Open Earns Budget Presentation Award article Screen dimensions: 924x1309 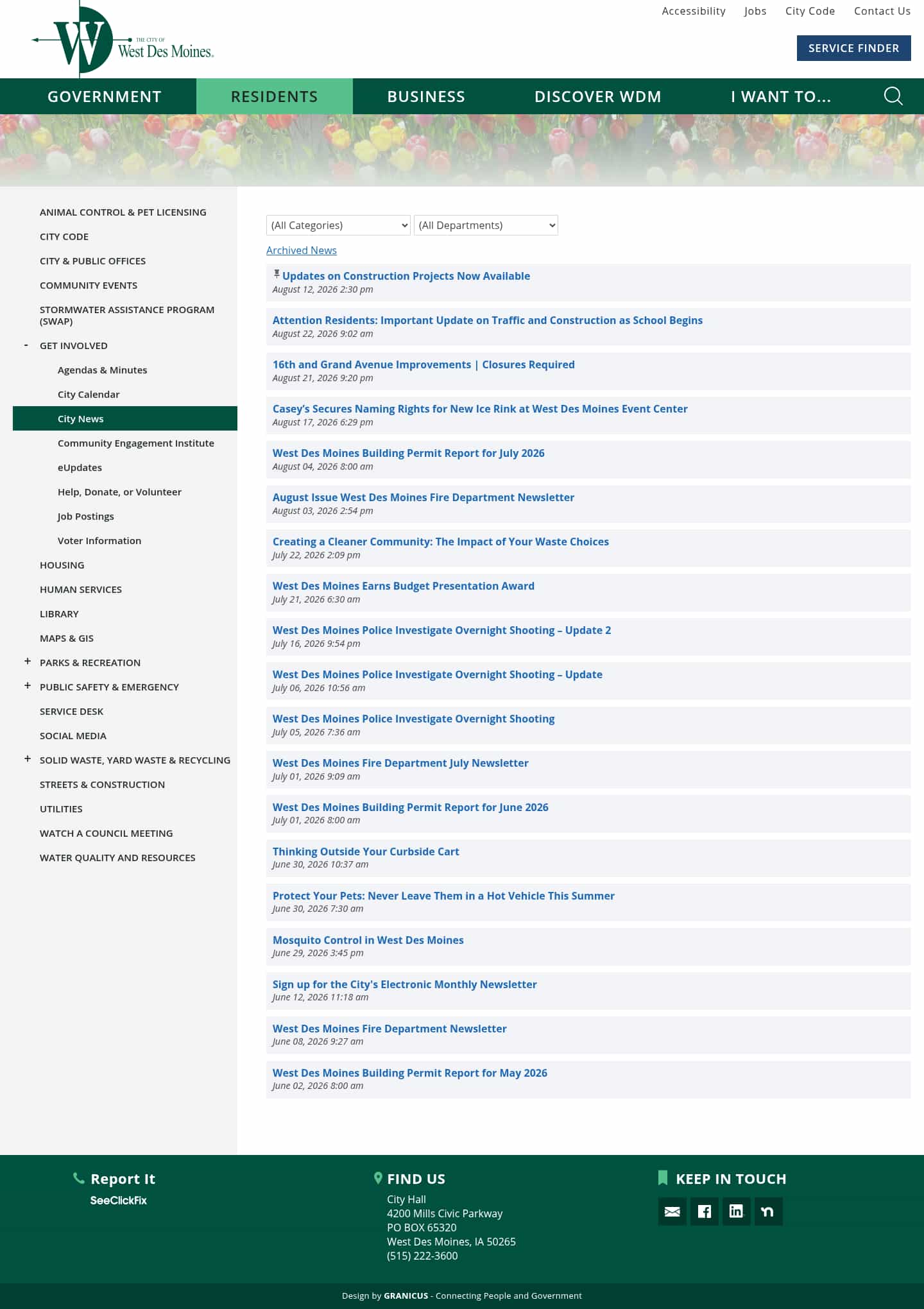point(404,586)
